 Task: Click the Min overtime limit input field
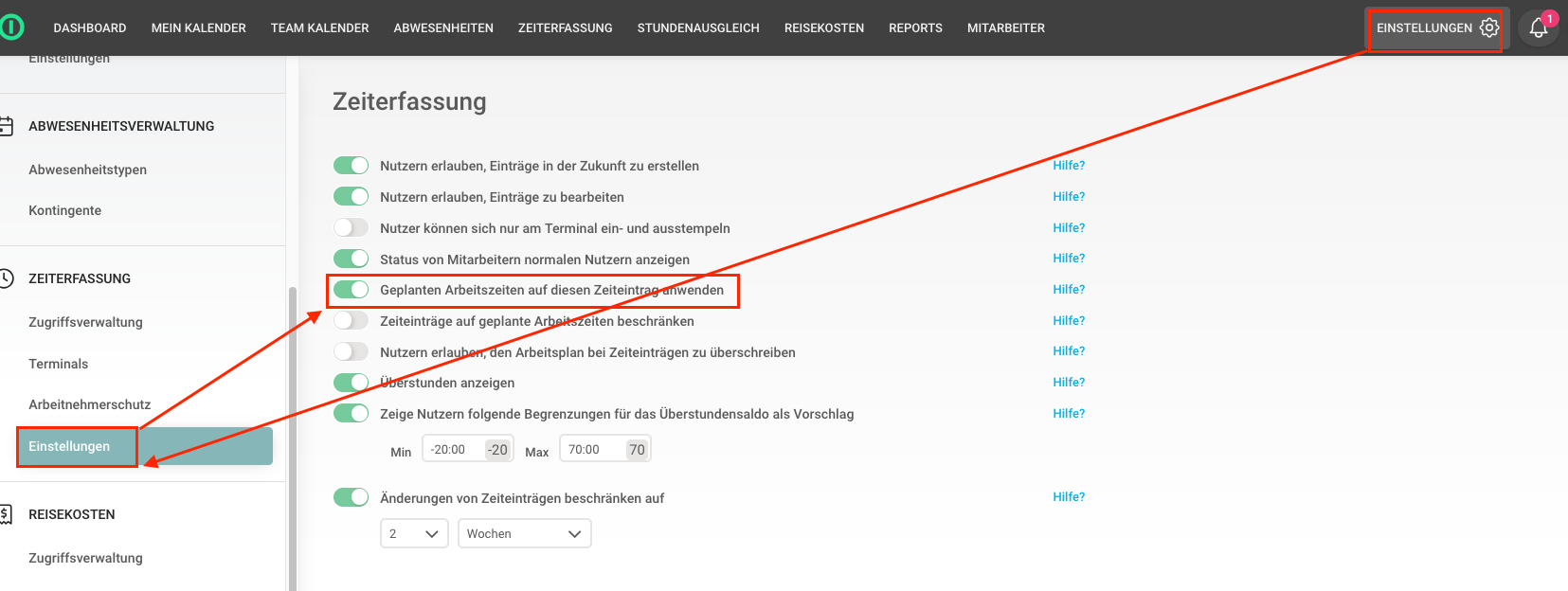click(x=454, y=450)
